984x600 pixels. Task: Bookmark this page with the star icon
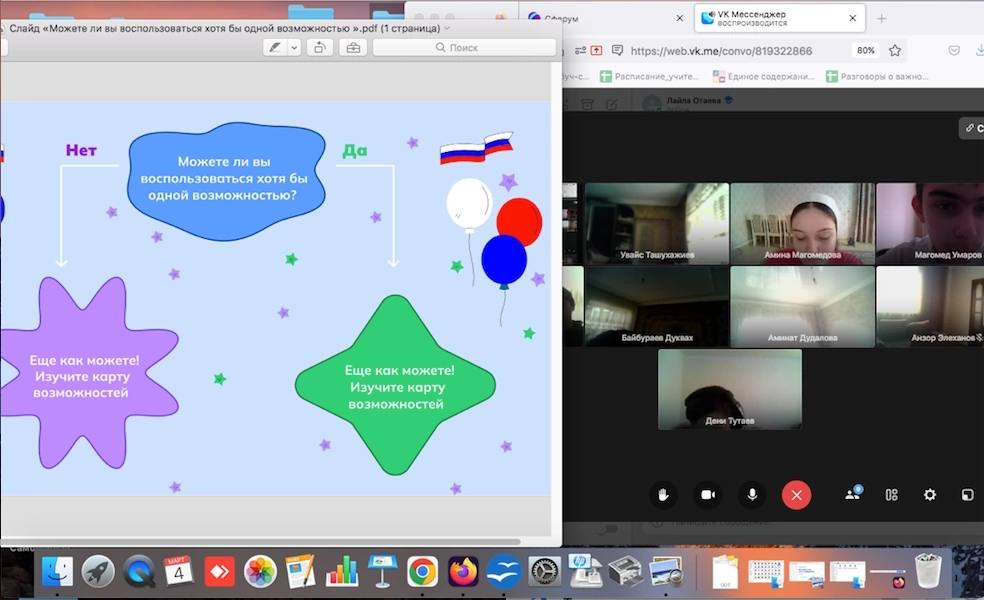[x=895, y=50]
